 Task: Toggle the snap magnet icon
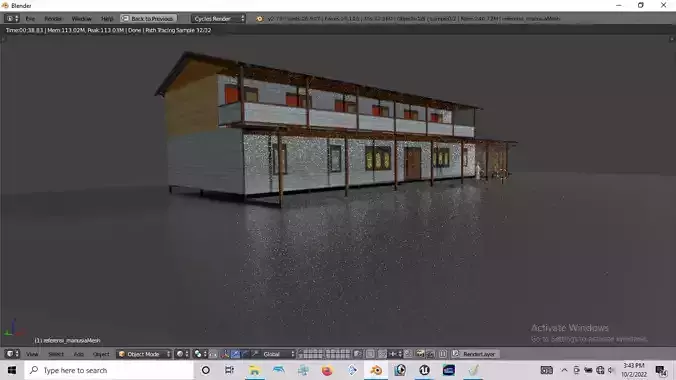click(x=382, y=354)
